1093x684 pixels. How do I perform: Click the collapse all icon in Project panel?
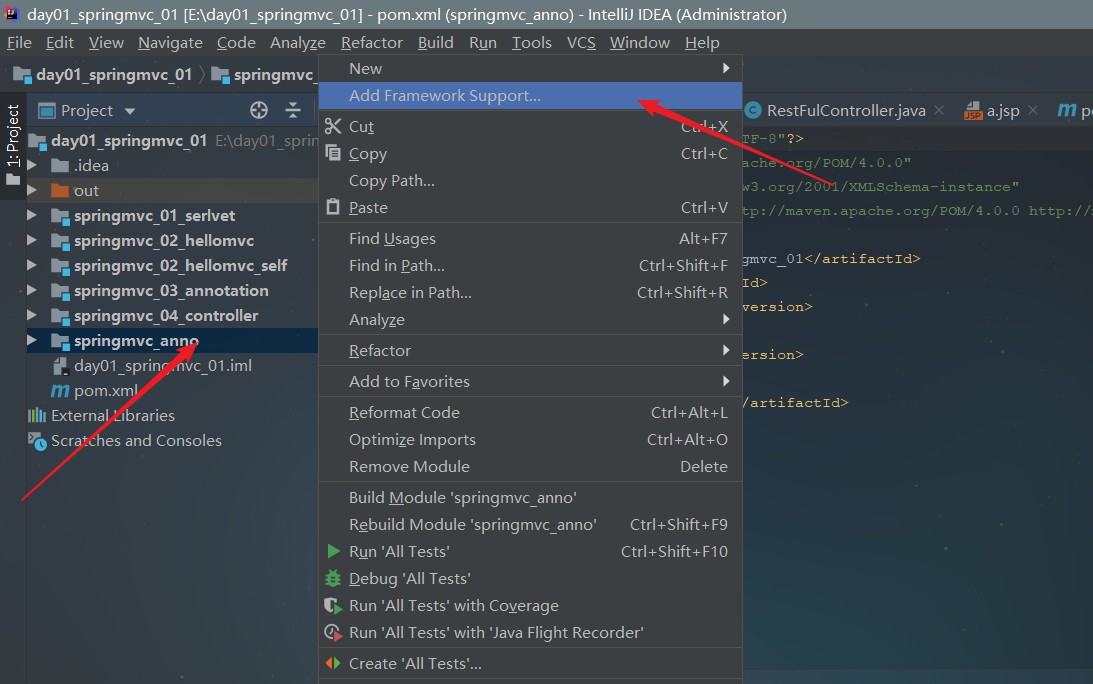coord(293,110)
